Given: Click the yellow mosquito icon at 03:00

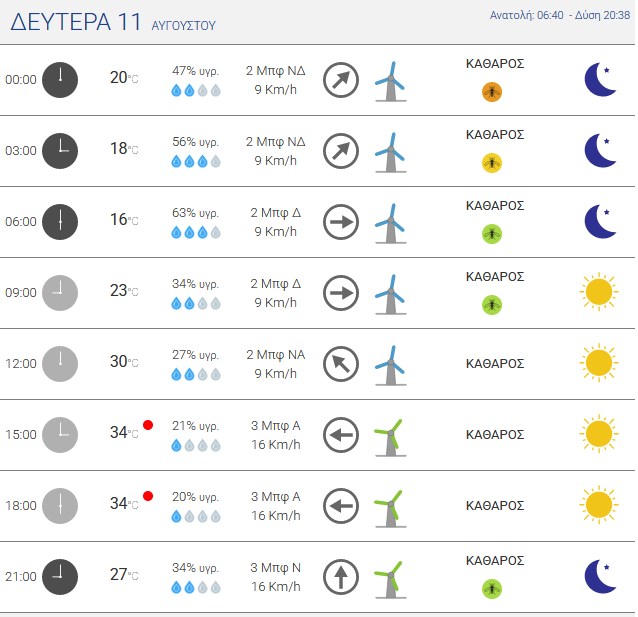Looking at the screenshot, I should (492, 163).
